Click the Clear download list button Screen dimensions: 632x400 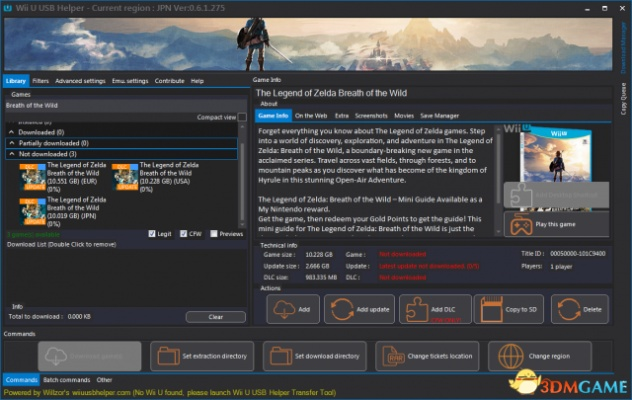click(x=216, y=317)
